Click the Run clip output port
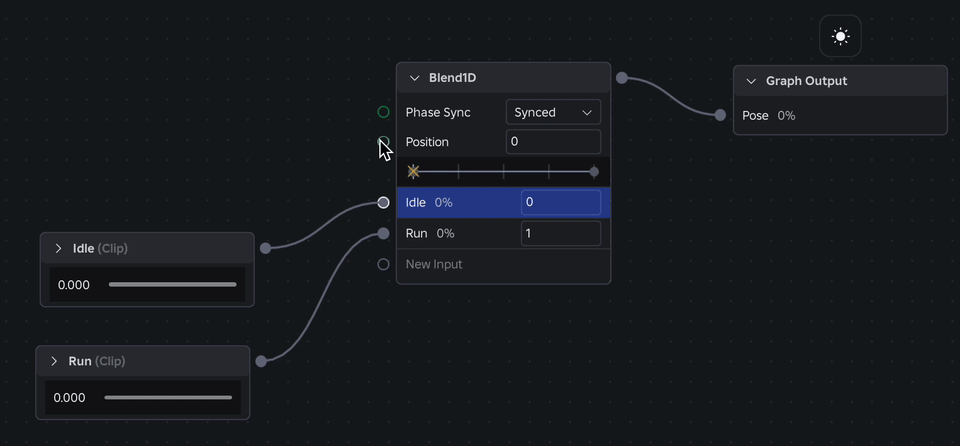 (261, 361)
